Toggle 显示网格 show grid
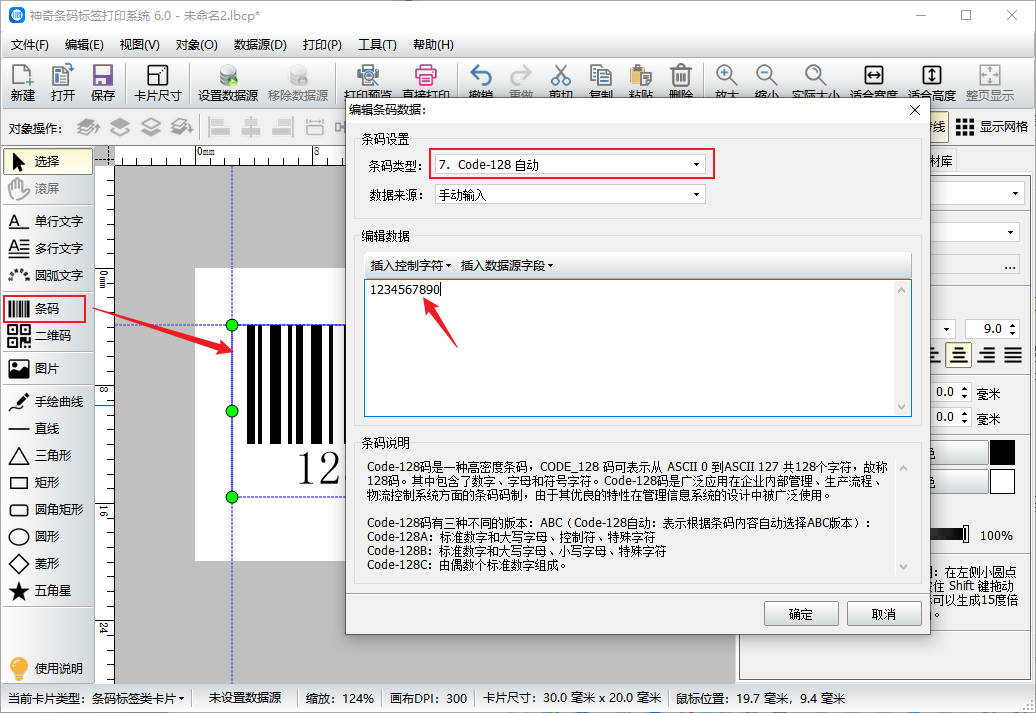 coord(991,127)
